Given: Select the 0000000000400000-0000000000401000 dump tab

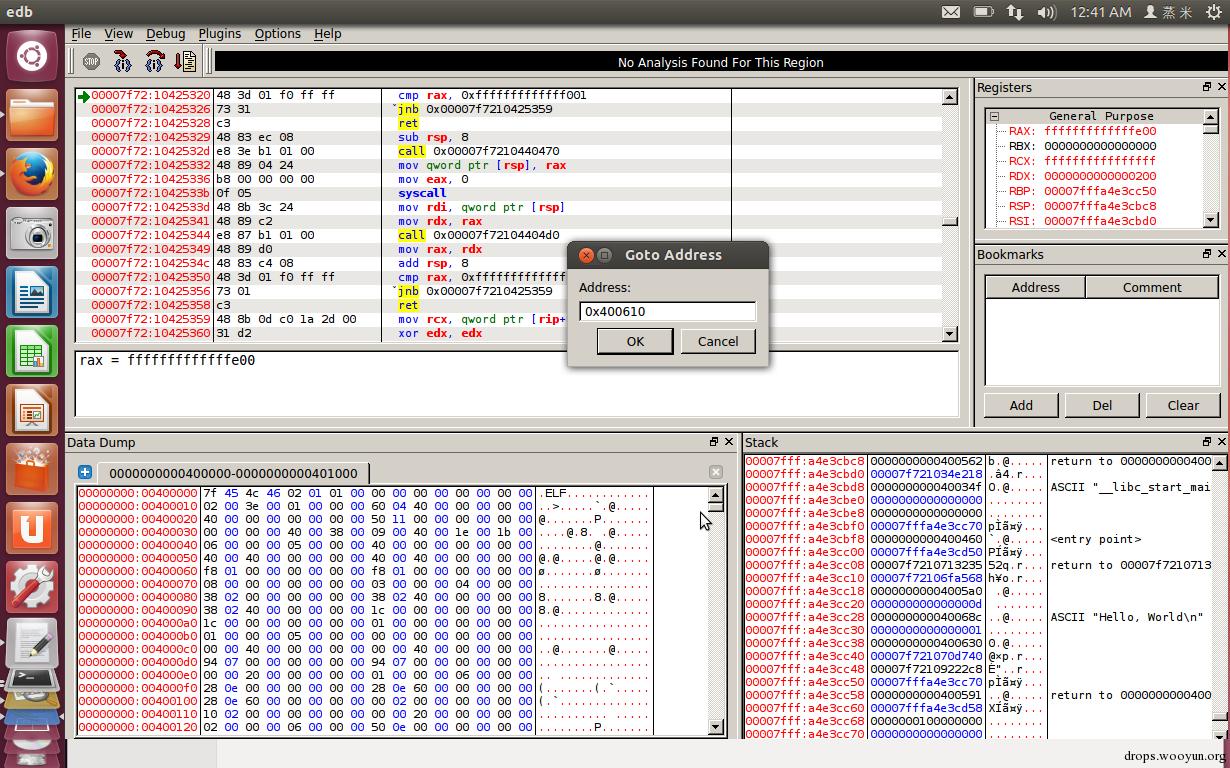Looking at the screenshot, I should pos(233,472).
